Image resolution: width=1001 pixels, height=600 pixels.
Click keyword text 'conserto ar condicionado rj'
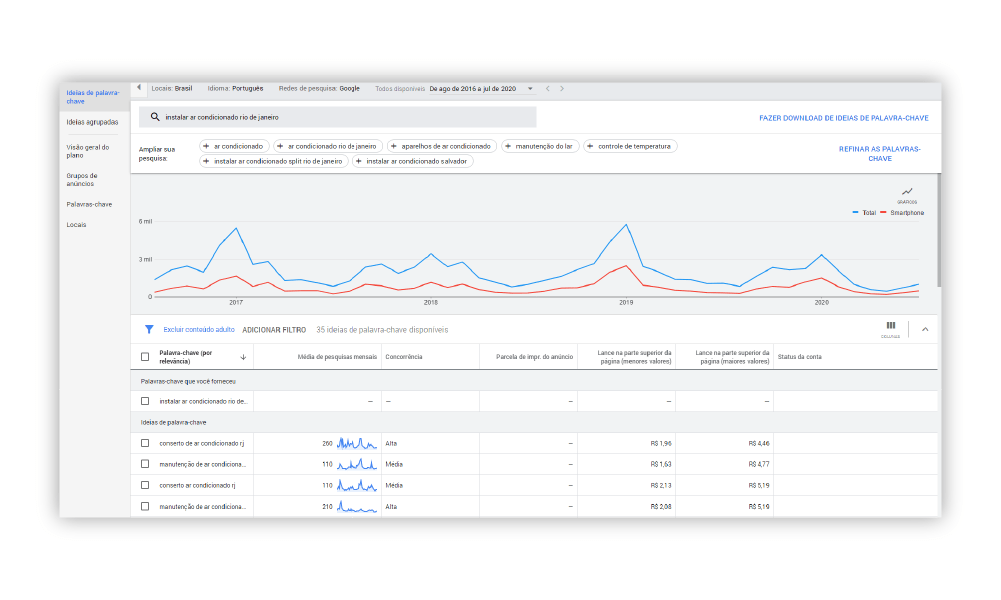click(x=197, y=485)
